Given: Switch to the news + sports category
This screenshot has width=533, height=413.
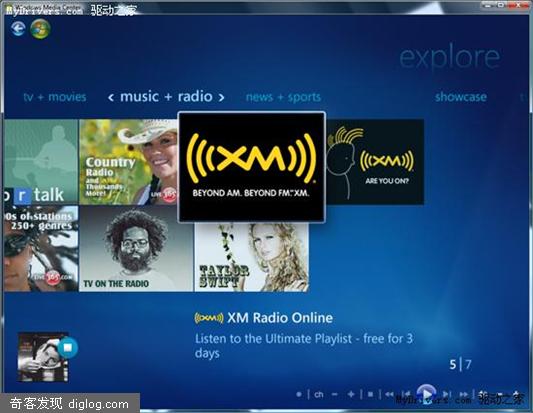Looking at the screenshot, I should [x=283, y=97].
